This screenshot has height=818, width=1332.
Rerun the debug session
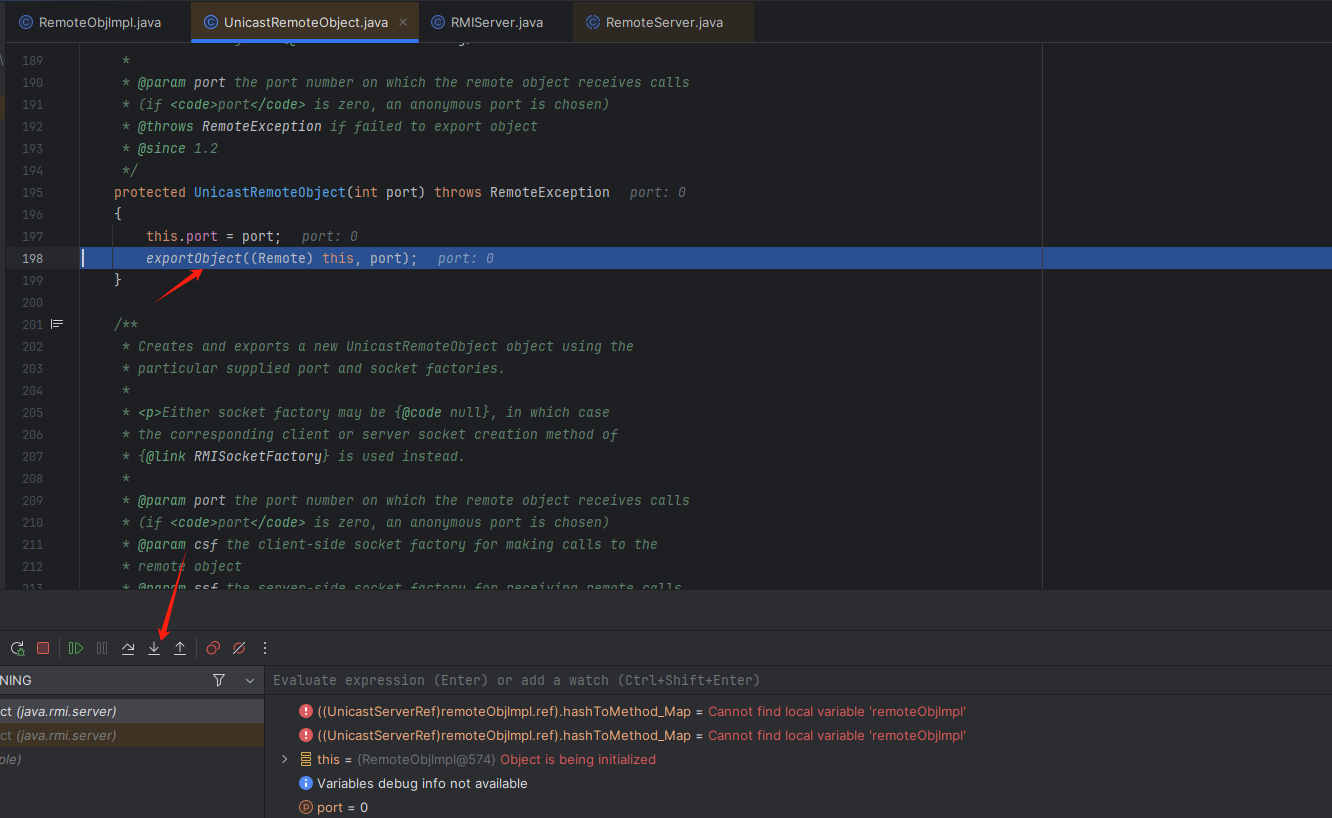tap(17, 648)
